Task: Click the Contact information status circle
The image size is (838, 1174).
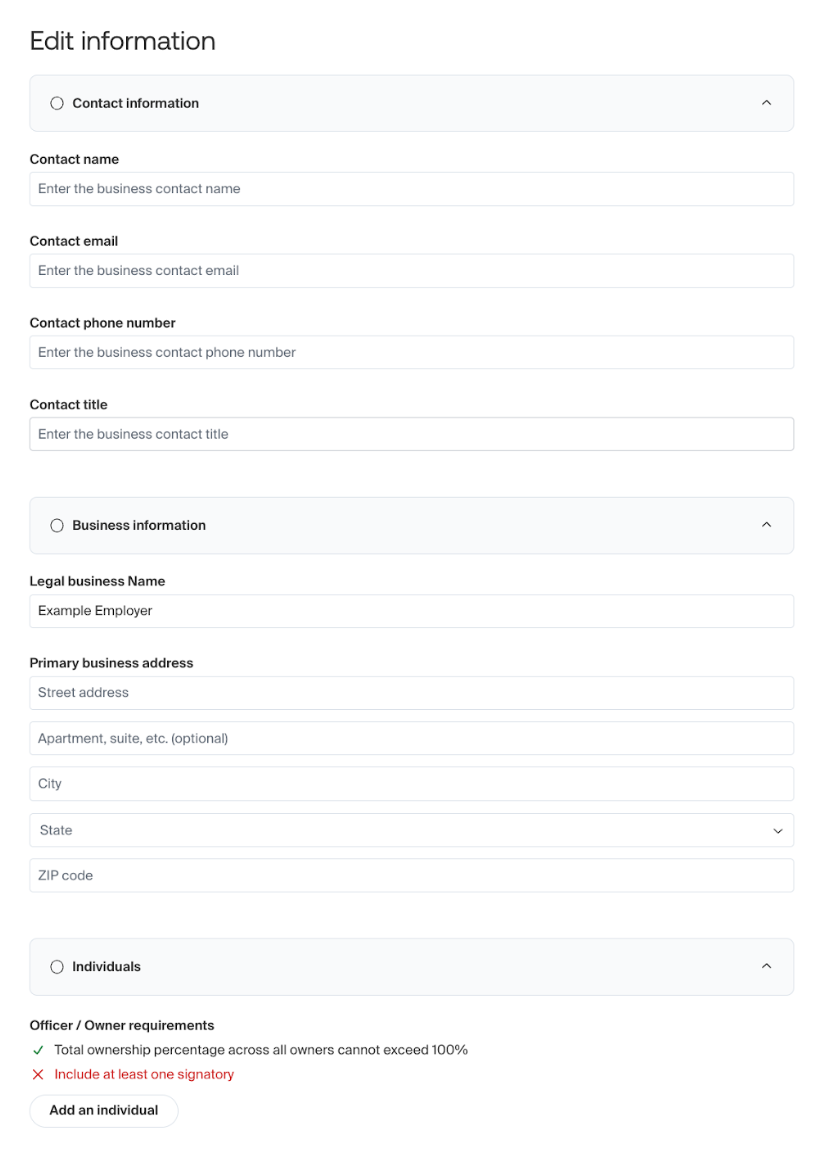Action: tap(56, 103)
